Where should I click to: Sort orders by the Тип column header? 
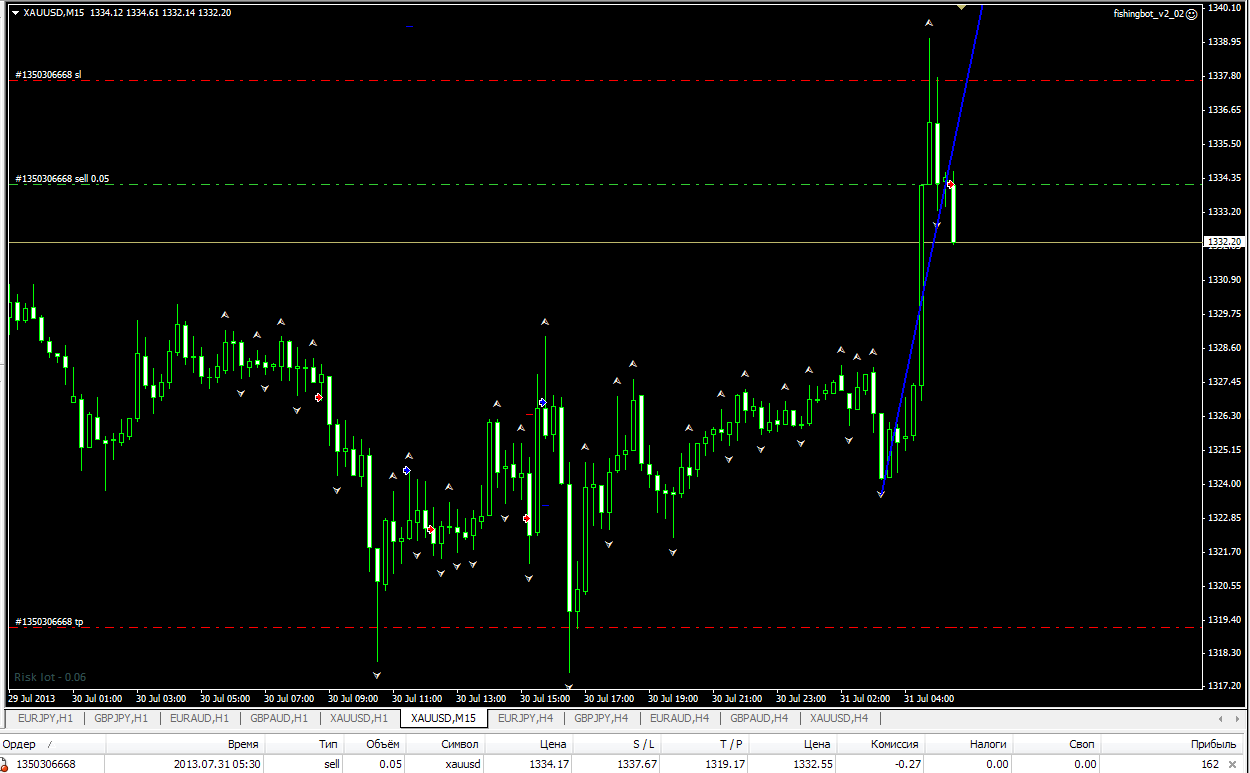[x=304, y=744]
